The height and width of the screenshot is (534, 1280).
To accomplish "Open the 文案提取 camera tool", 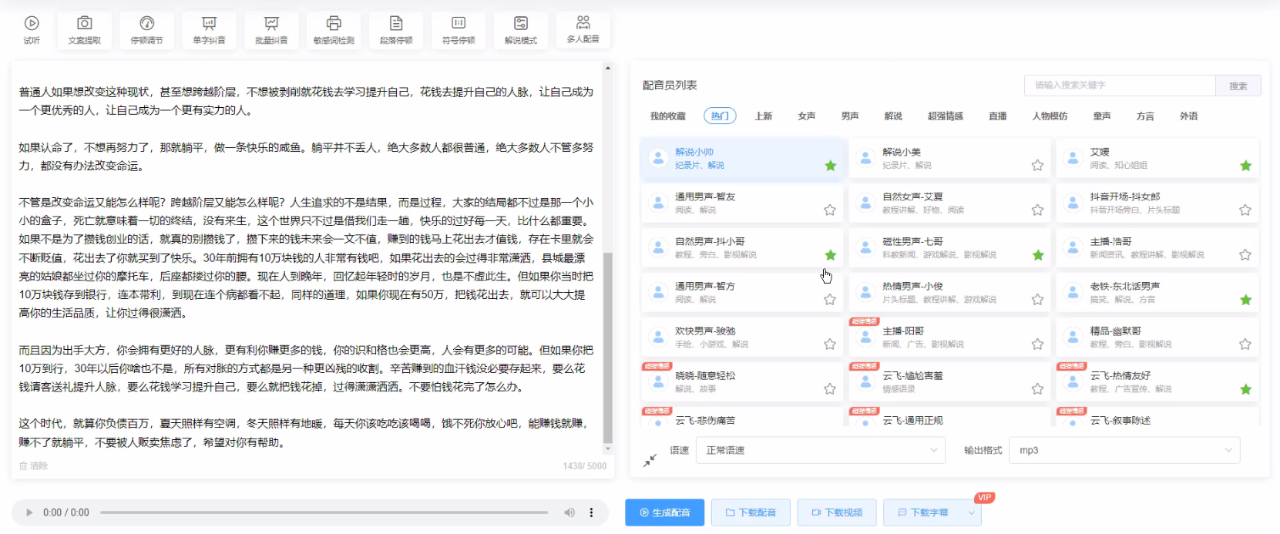I will (84, 24).
